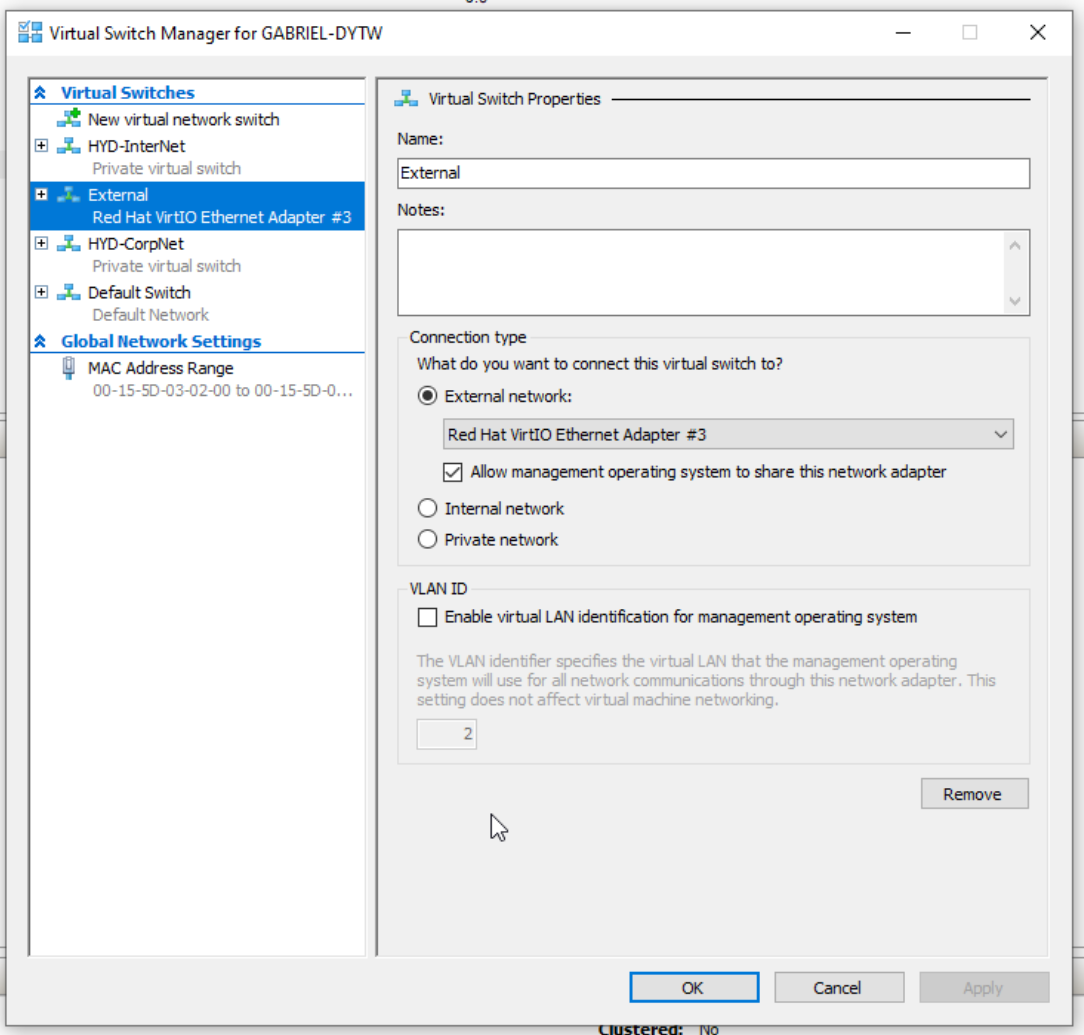Image resolution: width=1084 pixels, height=1035 pixels.
Task: Select the Private network radio button
Action: tap(427, 539)
